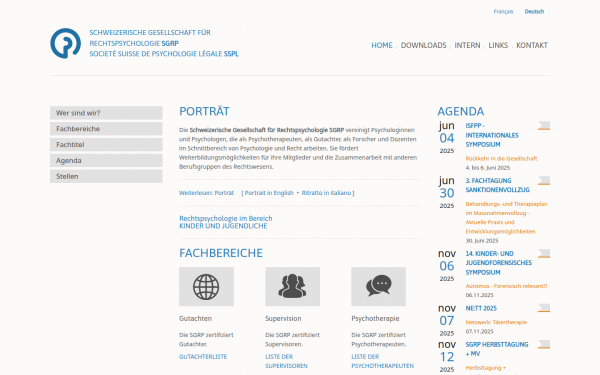This screenshot has height=375, width=600.
Task: Click 'Rückkehr in die Gesellschaft' subtitle
Action: tap(501, 158)
